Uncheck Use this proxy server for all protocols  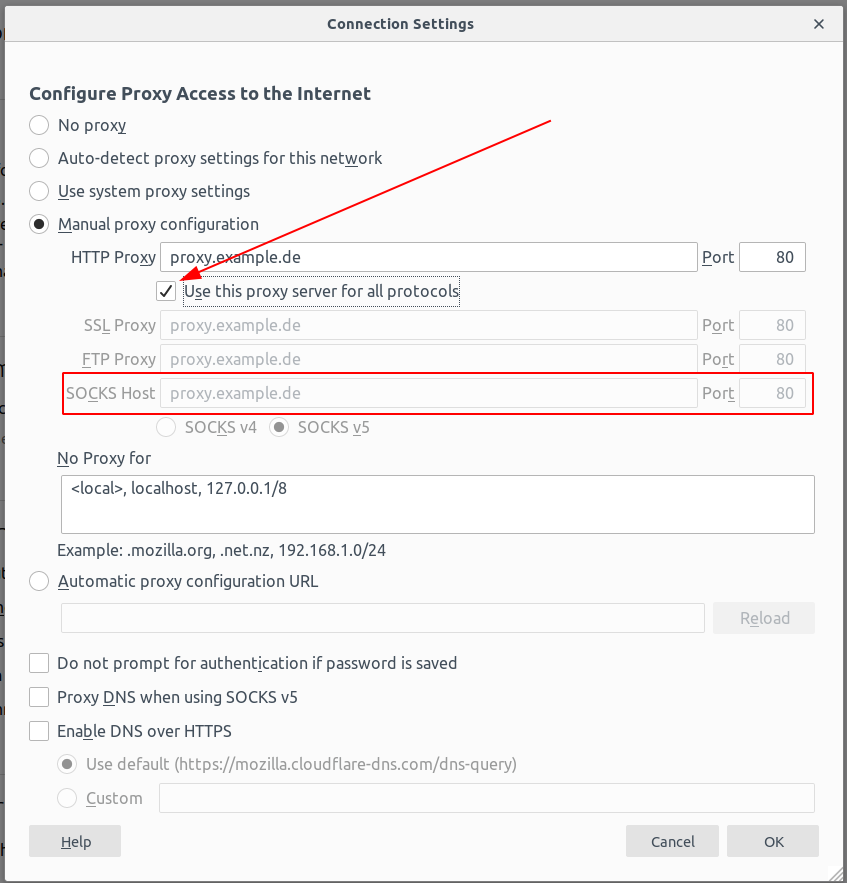165,291
